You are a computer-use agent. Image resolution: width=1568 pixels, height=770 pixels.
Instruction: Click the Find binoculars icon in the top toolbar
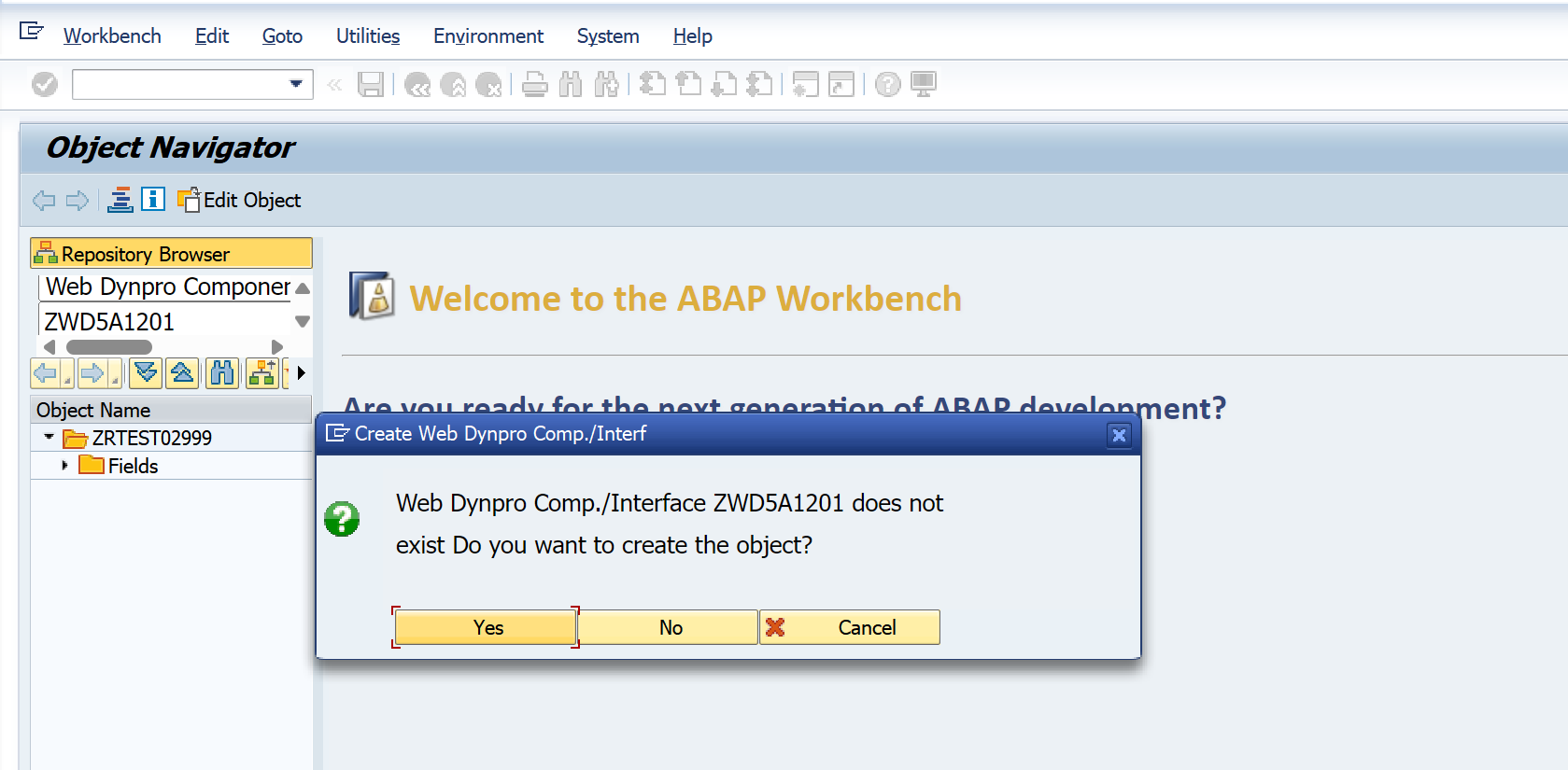pyautogui.click(x=571, y=85)
